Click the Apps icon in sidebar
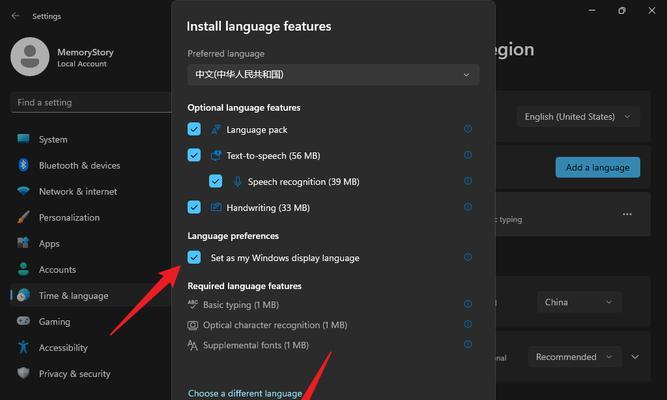 coord(23,243)
